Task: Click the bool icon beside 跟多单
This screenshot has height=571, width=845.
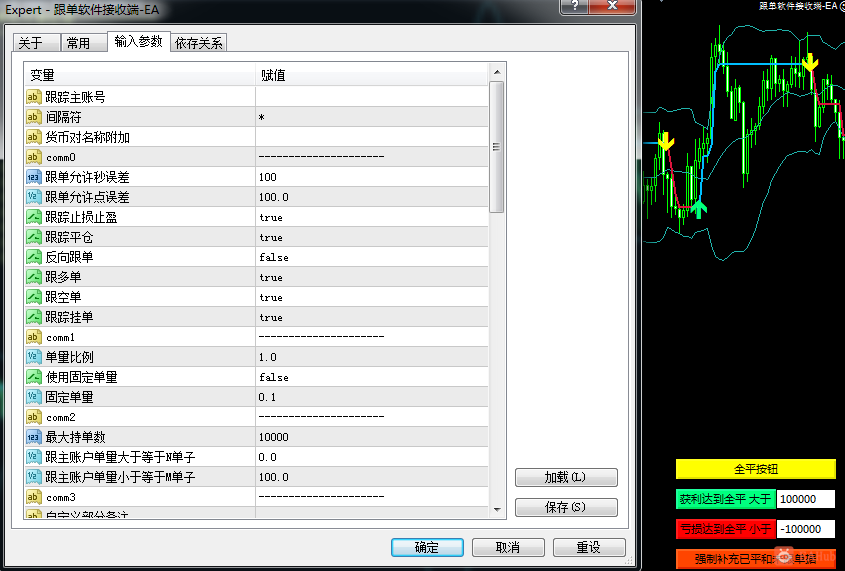Action: (34, 277)
